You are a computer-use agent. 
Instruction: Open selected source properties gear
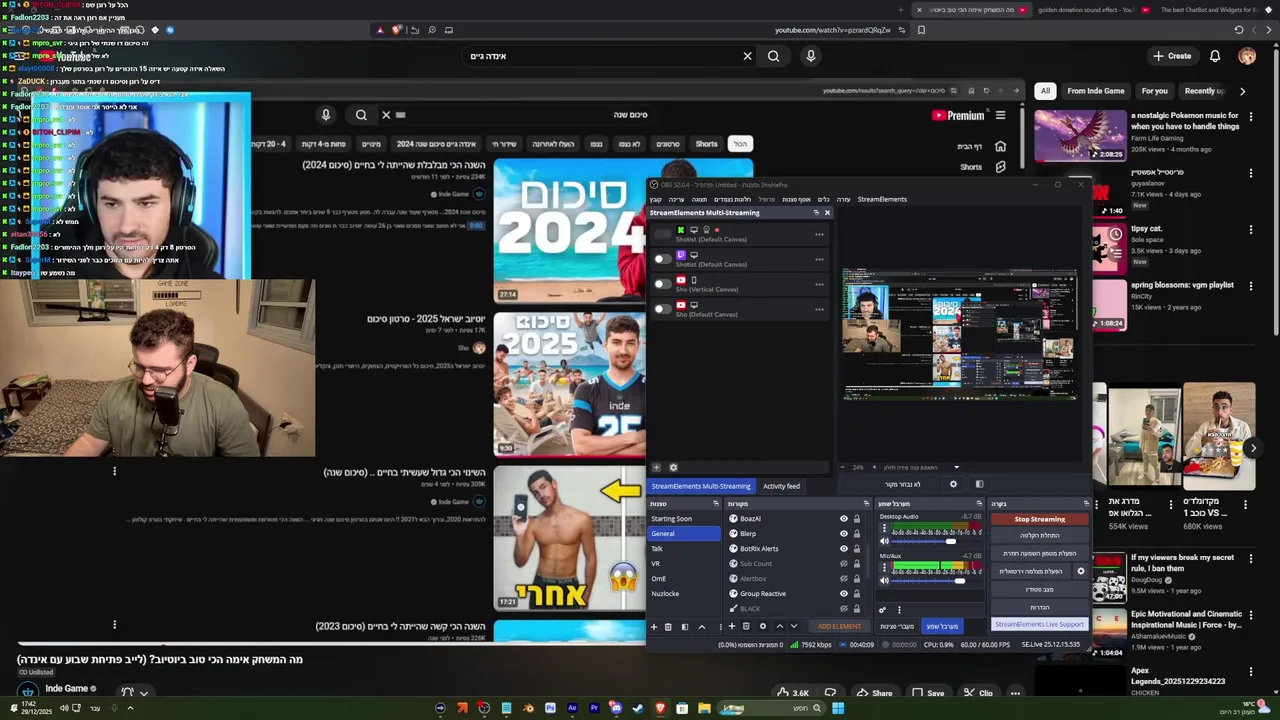tap(763, 626)
